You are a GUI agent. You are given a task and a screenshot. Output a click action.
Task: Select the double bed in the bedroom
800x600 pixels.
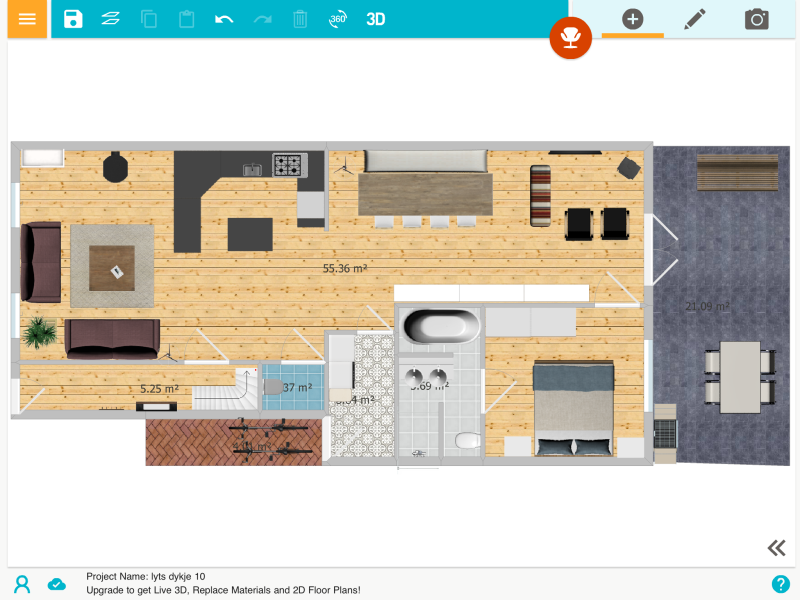pyautogui.click(x=573, y=408)
